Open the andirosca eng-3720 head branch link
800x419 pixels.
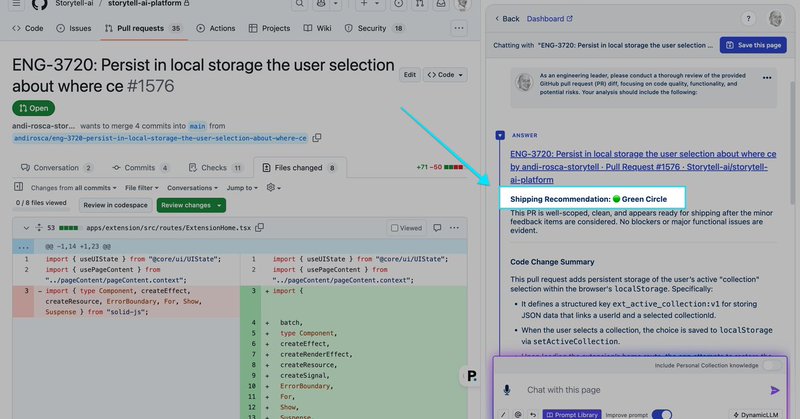(x=160, y=138)
